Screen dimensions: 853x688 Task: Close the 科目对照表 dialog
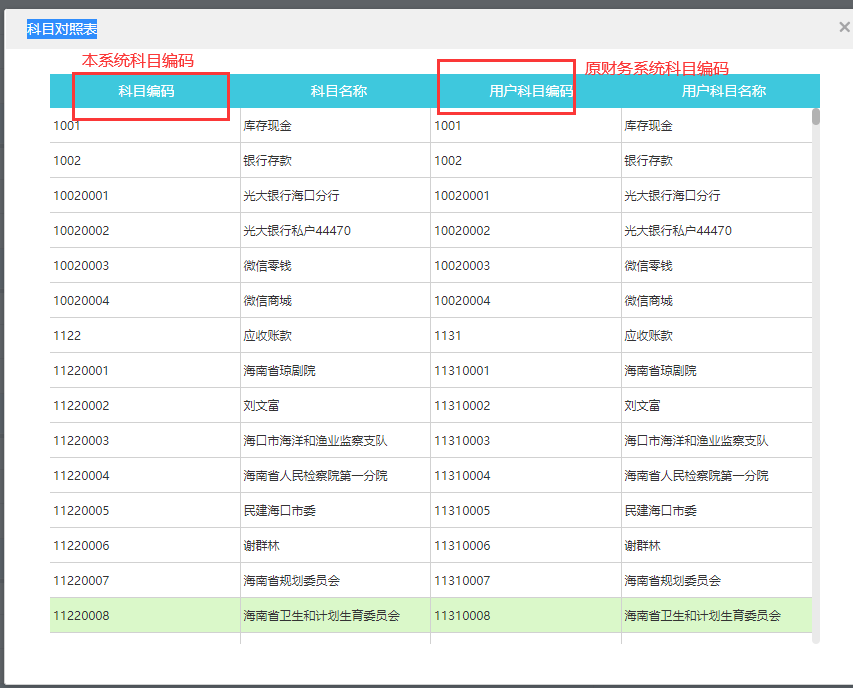click(844, 28)
